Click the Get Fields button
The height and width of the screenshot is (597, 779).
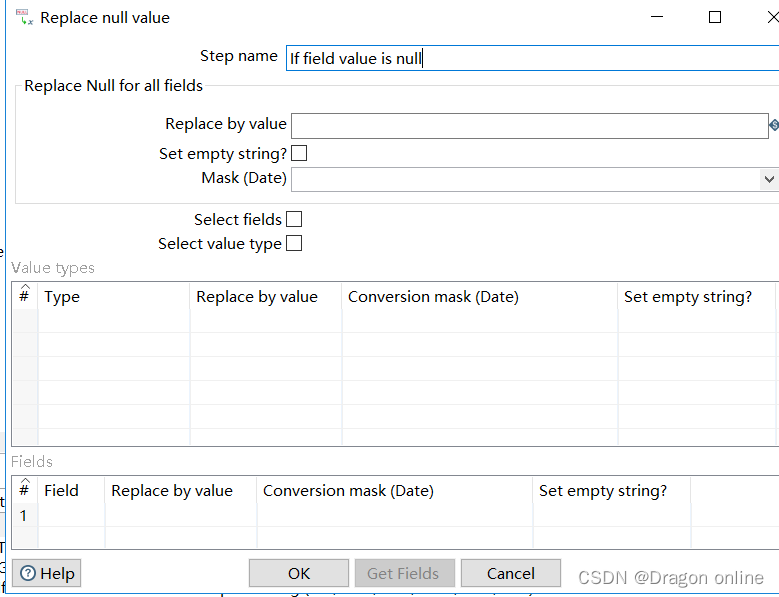404,573
